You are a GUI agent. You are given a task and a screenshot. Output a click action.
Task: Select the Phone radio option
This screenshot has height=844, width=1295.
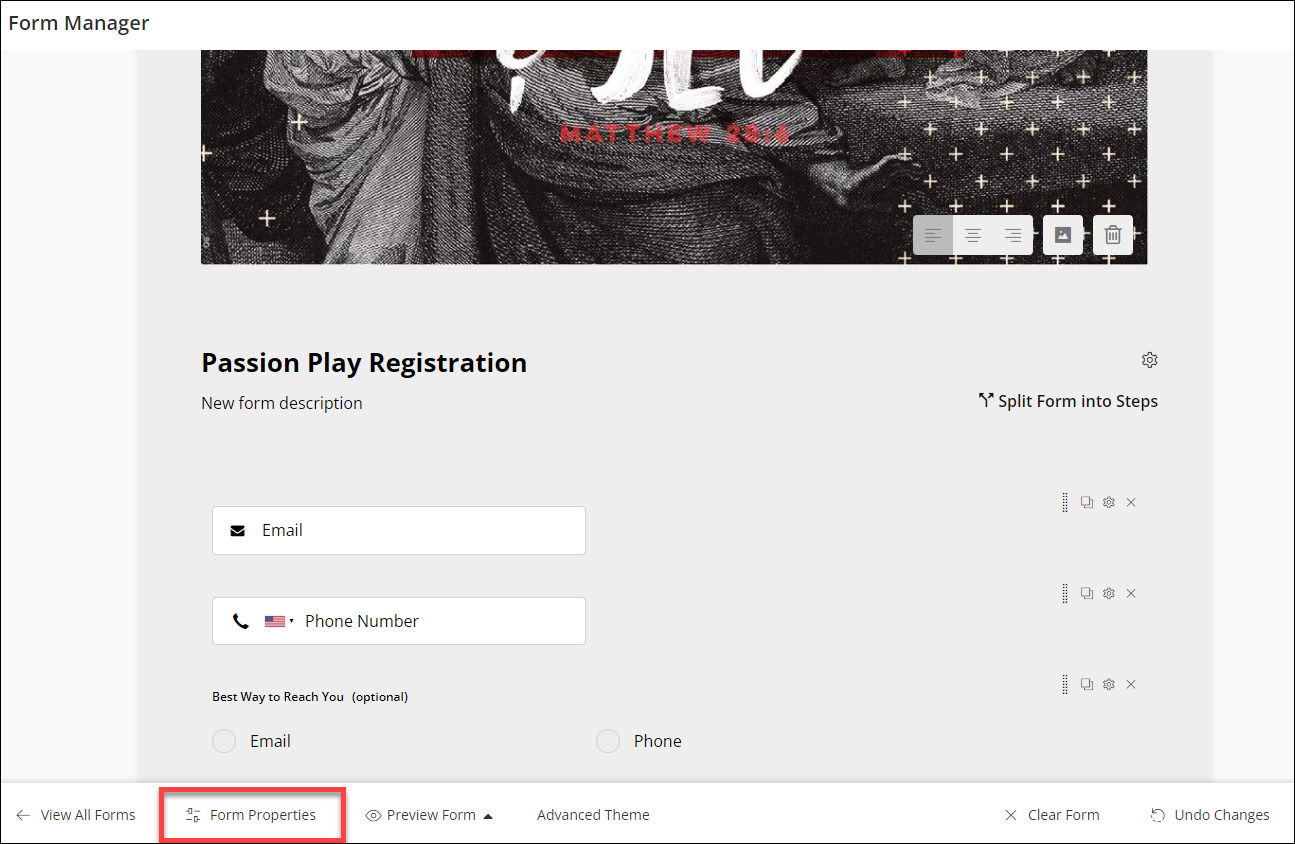coord(608,741)
